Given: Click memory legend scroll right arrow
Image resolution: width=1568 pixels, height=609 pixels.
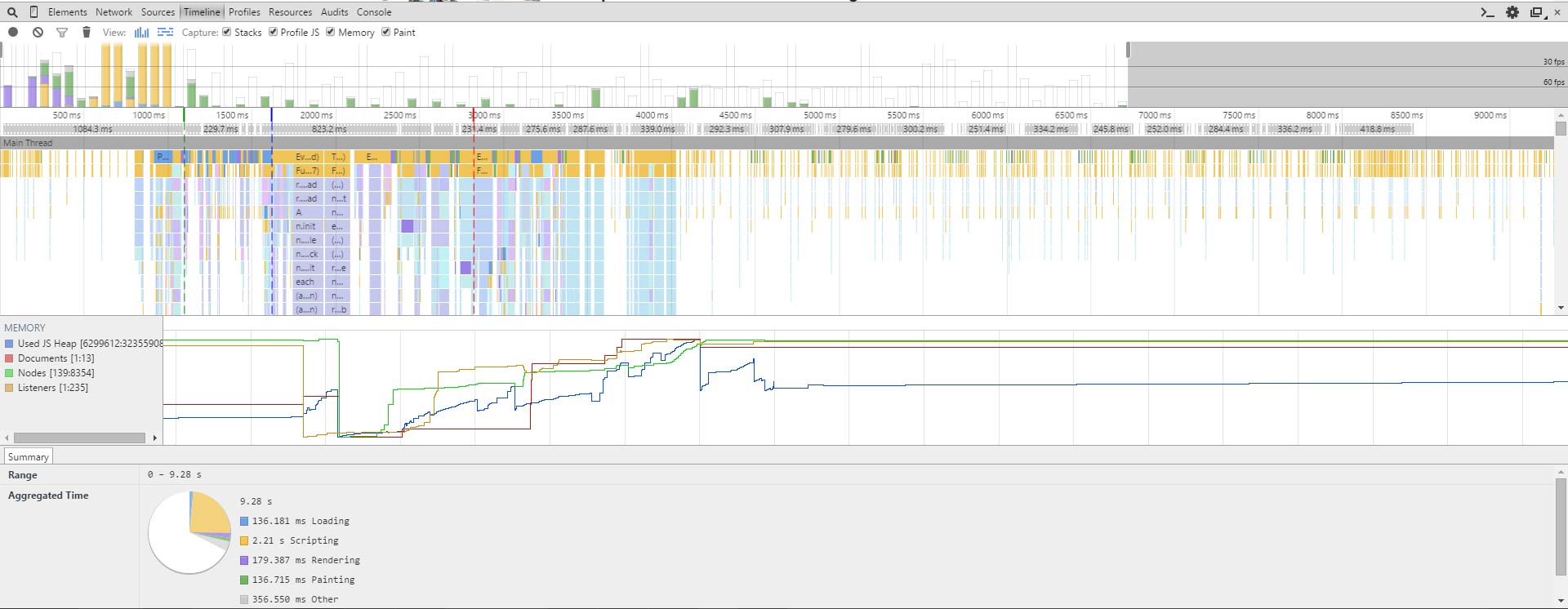Looking at the screenshot, I should pos(155,438).
